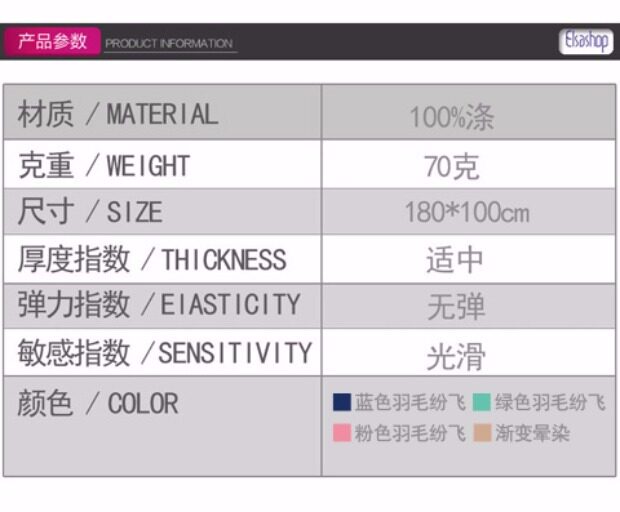Click the 材质 / MATERIAL row label
620x512 pixels.
pyautogui.click(x=117, y=114)
